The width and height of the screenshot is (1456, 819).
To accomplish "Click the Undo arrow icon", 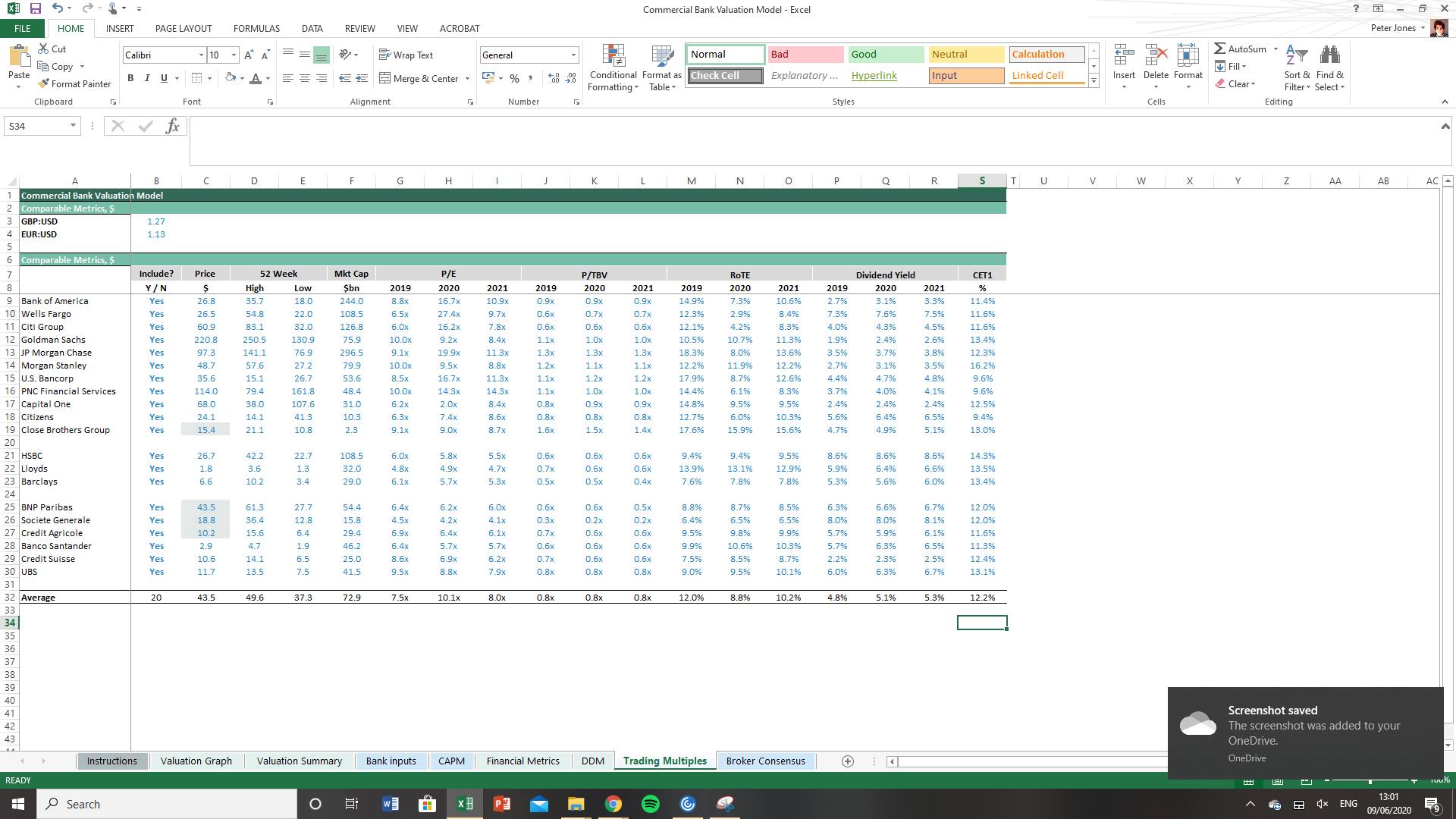I will 58,8.
